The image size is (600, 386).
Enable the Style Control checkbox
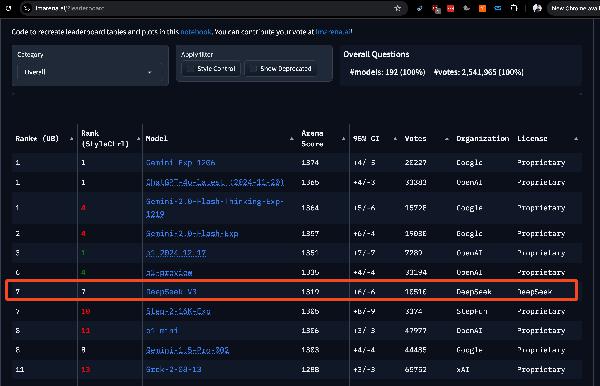(x=189, y=69)
